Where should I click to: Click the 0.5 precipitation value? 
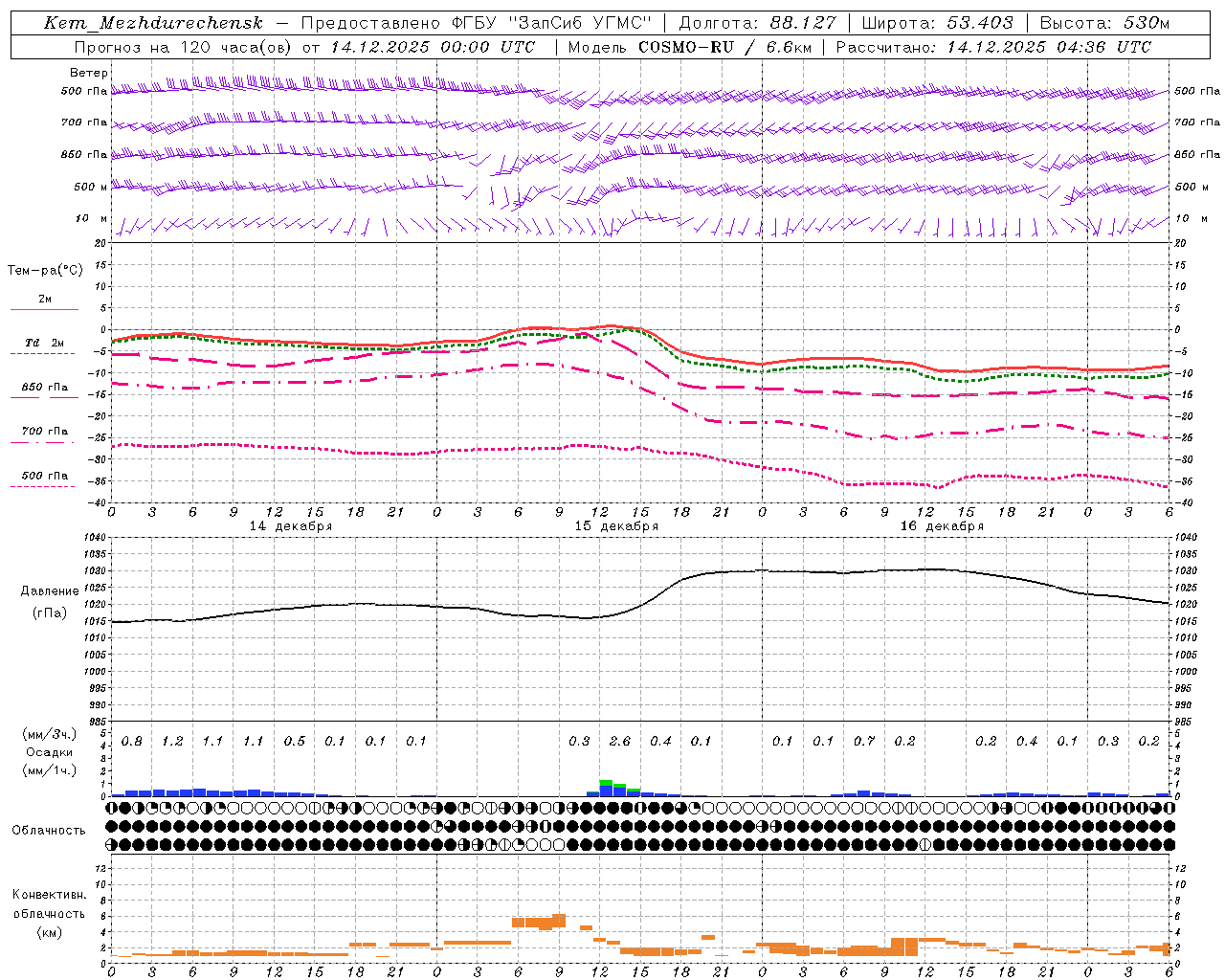(x=295, y=742)
